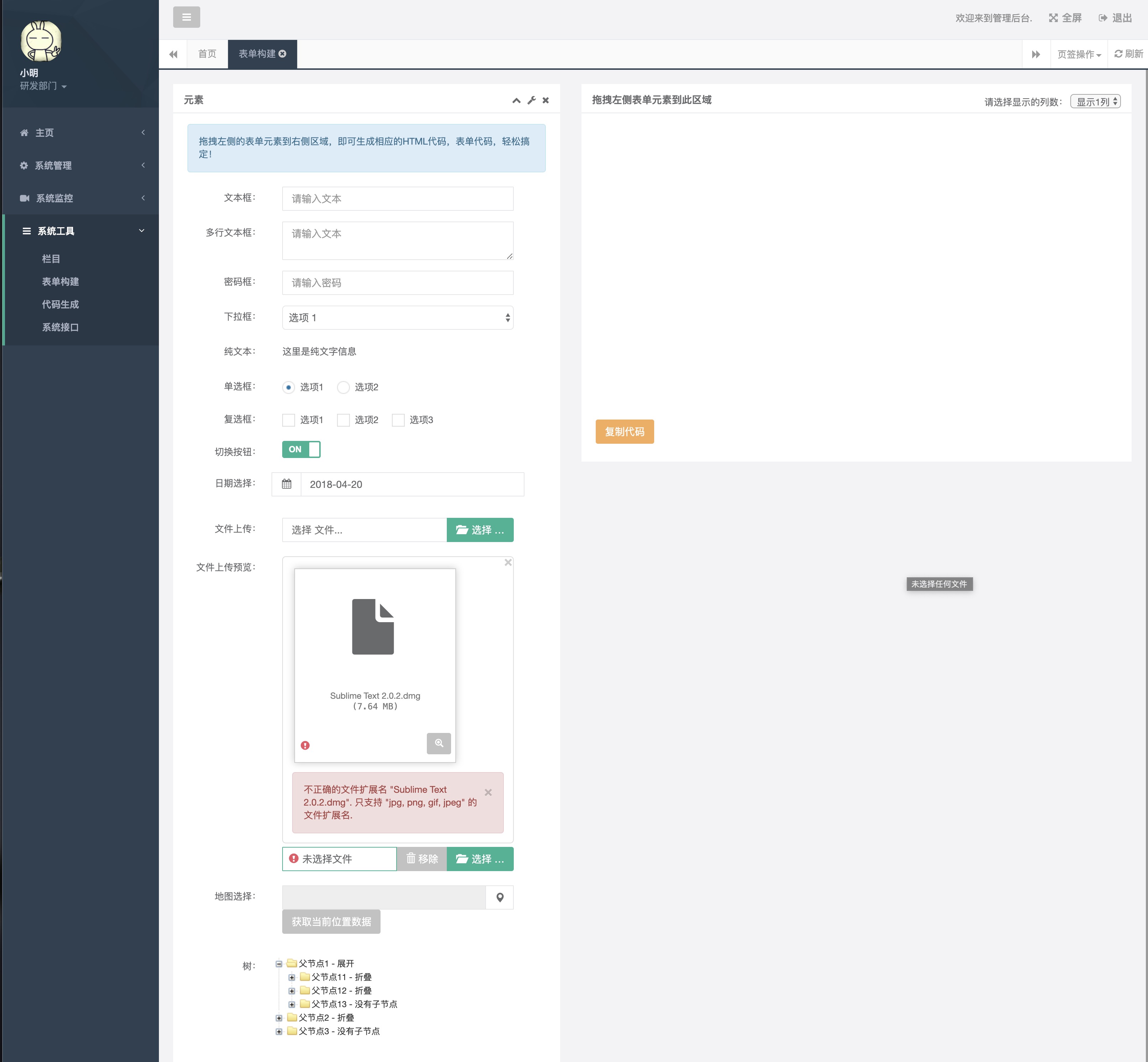
Task: Switch to the 首页 tab
Action: coord(207,54)
